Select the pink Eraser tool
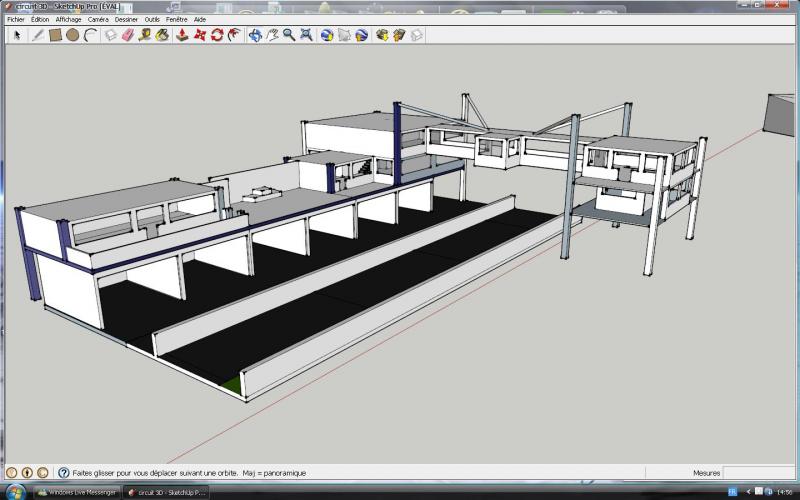Image resolution: width=800 pixels, height=500 pixels. pos(128,35)
